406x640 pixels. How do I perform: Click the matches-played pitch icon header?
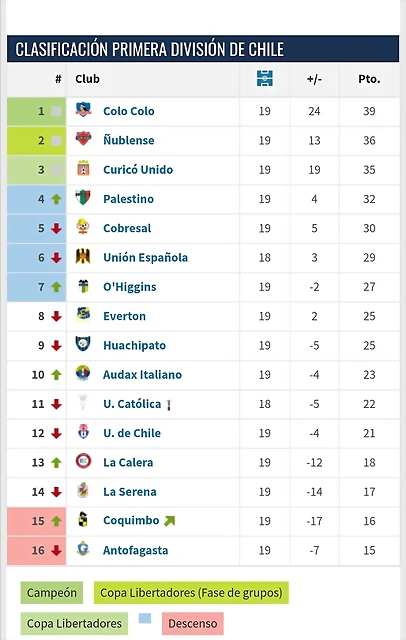[x=265, y=78]
